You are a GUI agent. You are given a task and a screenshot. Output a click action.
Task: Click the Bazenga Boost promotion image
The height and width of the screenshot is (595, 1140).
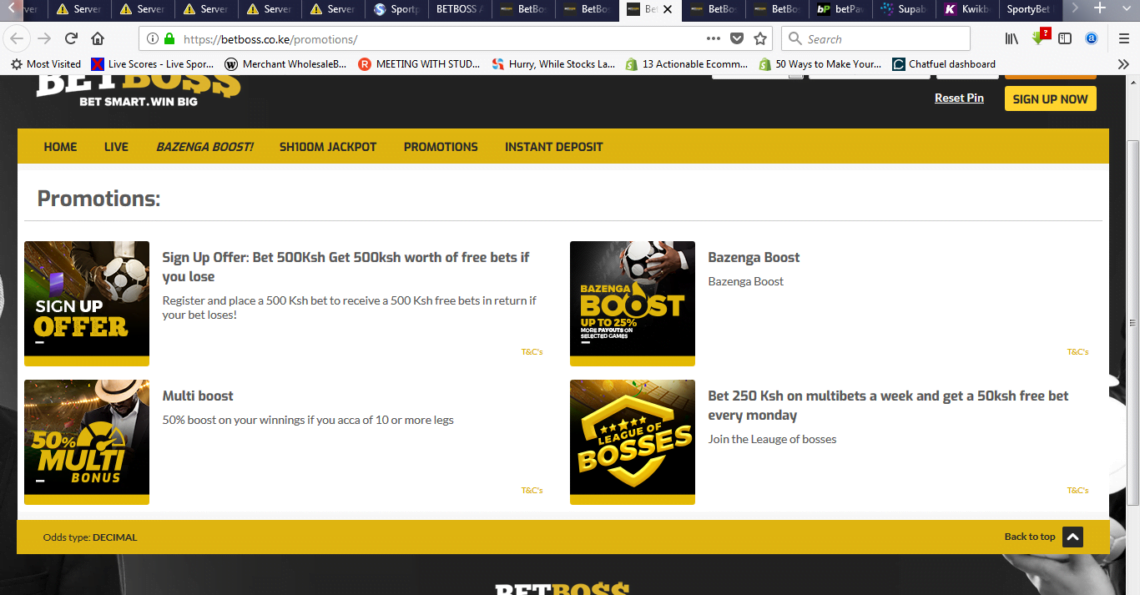[x=633, y=303]
